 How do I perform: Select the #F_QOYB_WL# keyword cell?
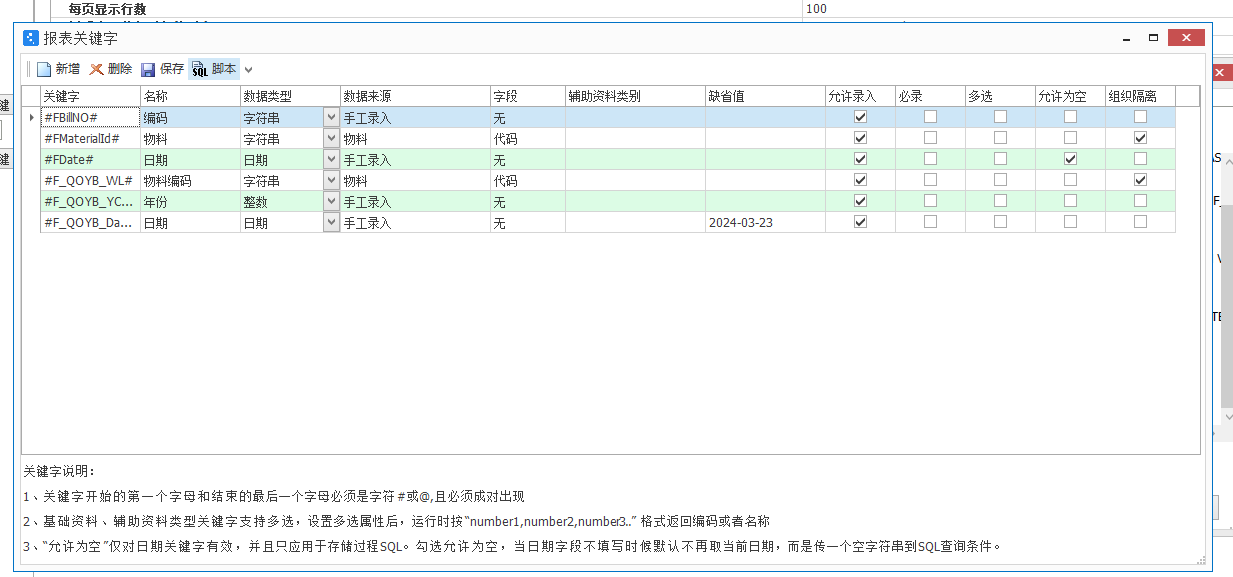click(x=90, y=181)
